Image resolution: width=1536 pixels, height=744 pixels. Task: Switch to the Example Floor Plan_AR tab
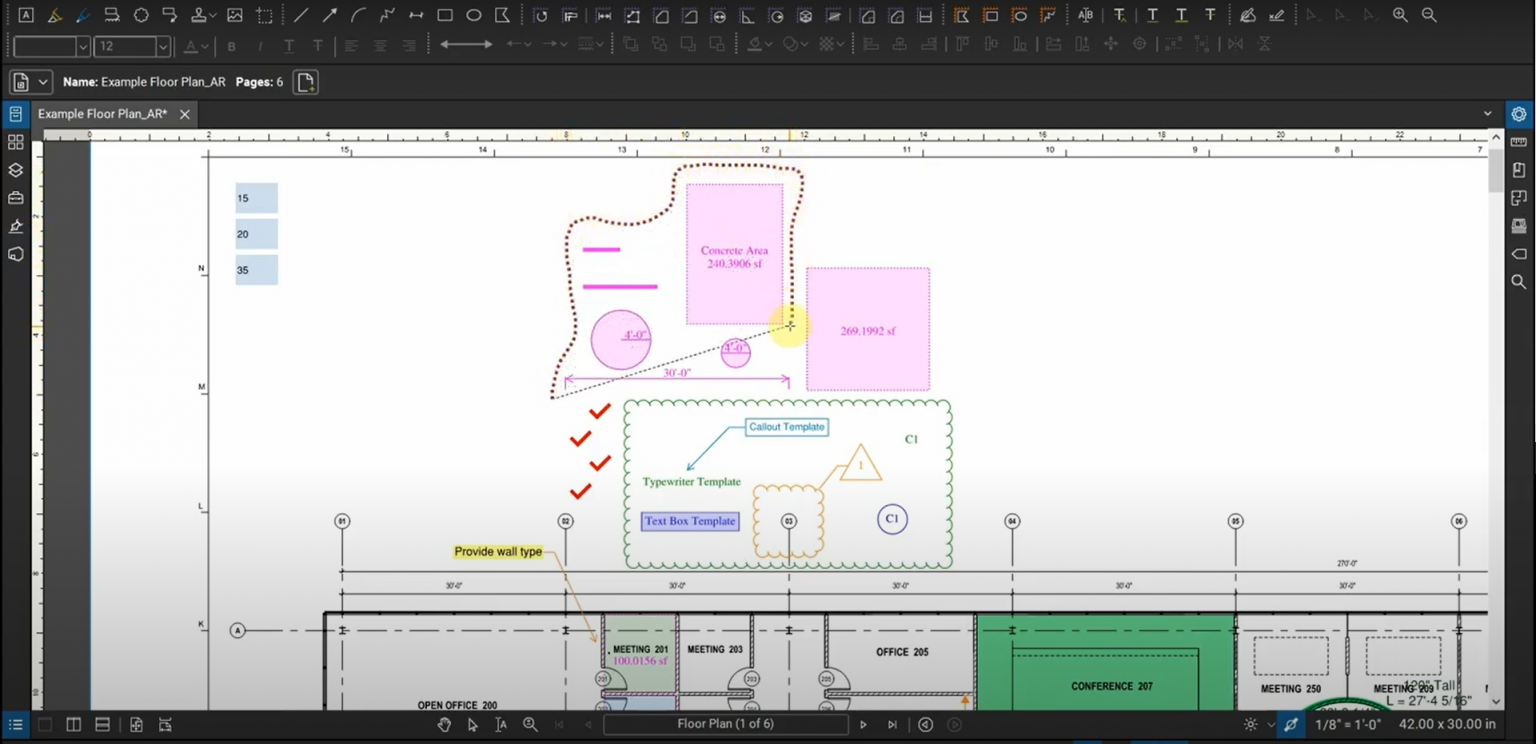[x=100, y=113]
